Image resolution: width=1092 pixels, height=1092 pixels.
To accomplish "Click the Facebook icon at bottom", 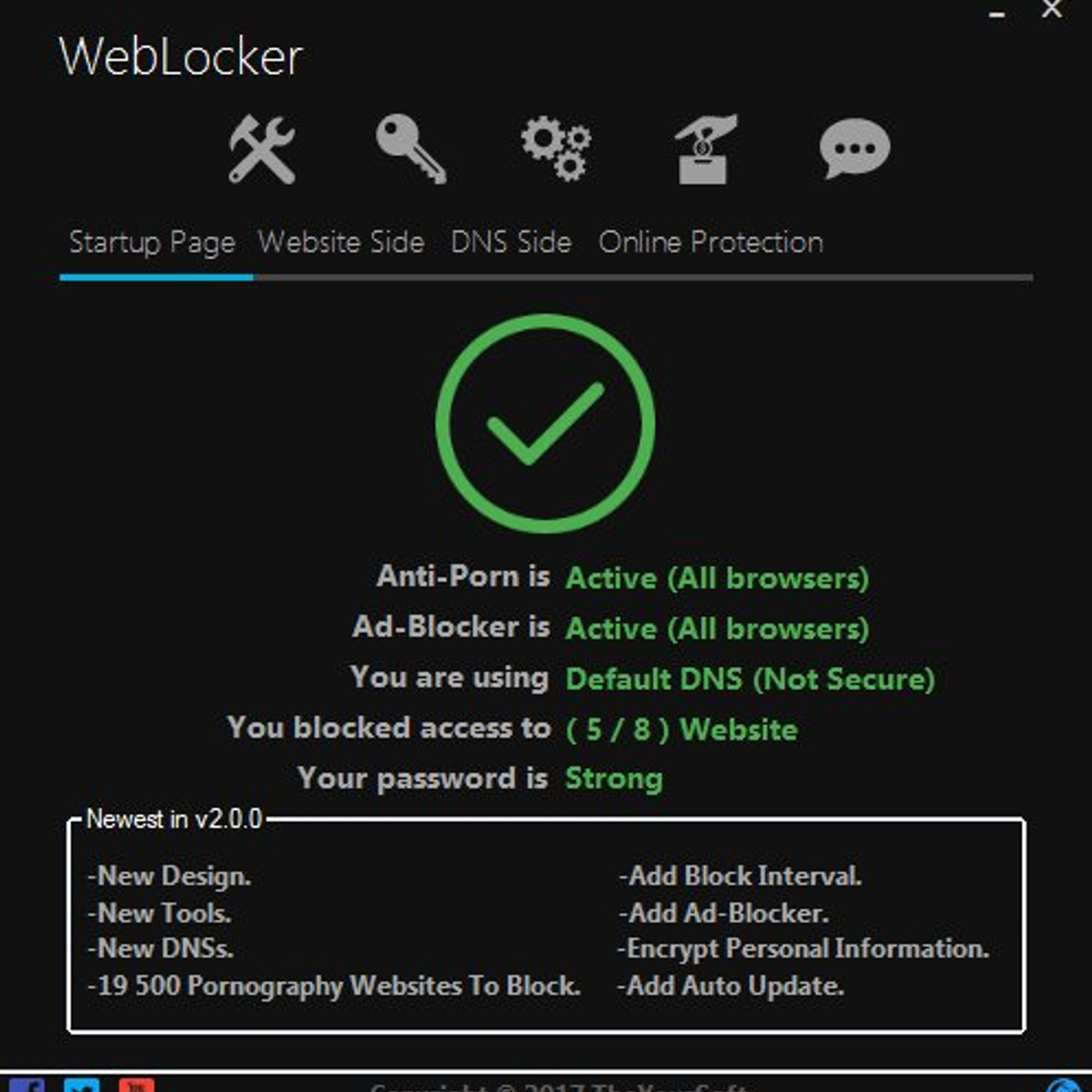I will tap(25, 1085).
